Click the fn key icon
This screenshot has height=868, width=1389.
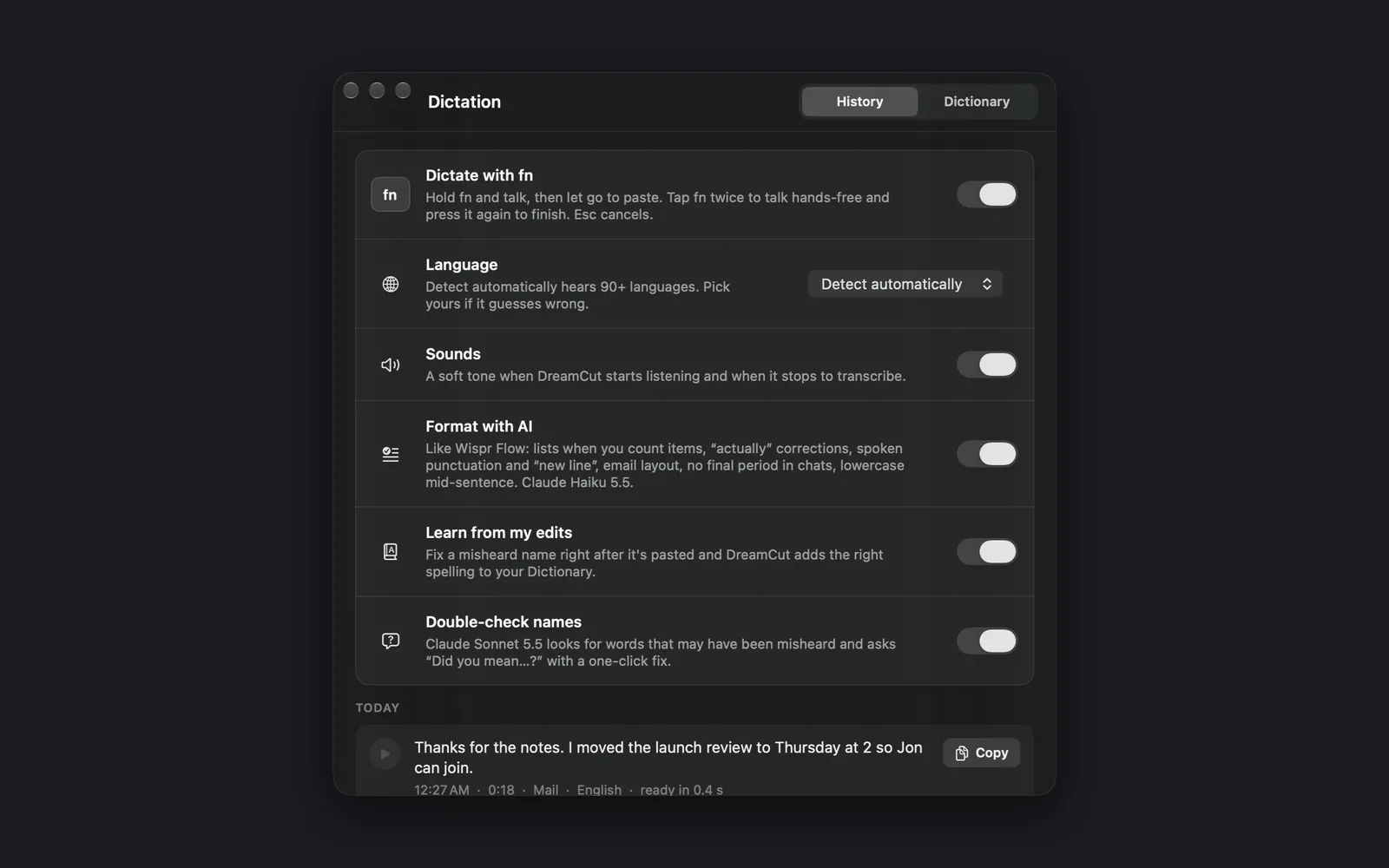pyautogui.click(x=390, y=194)
